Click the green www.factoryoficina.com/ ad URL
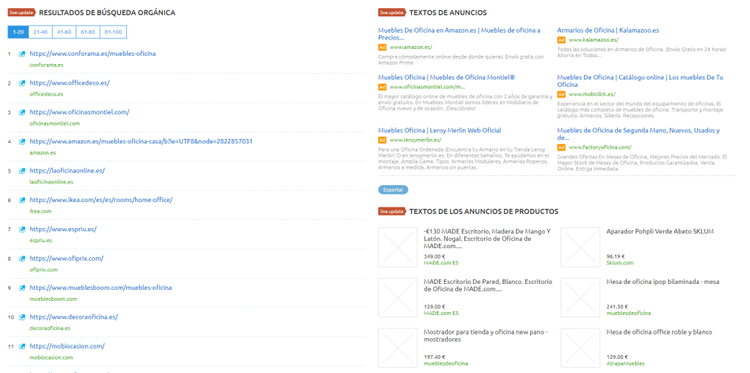 (600, 147)
